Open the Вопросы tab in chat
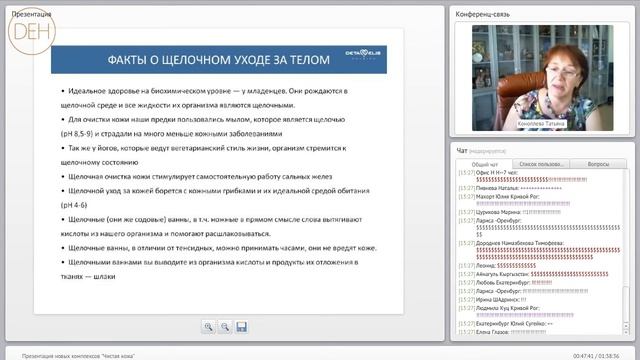Viewport: 640px width, 360px height. click(598, 164)
